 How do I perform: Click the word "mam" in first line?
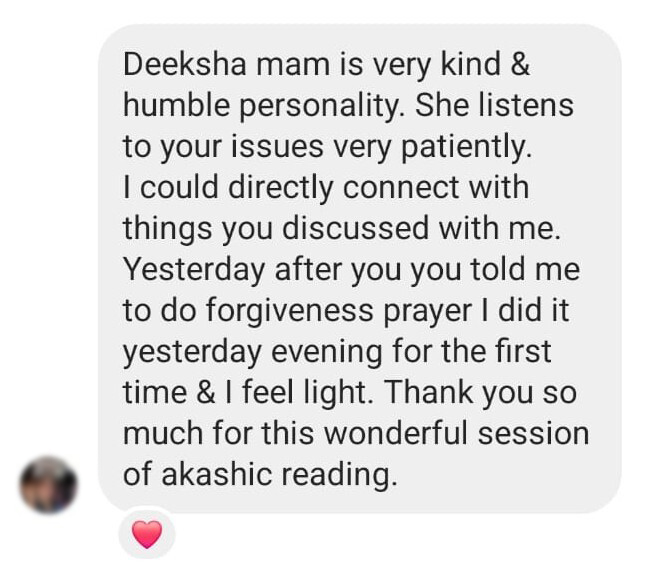pyautogui.click(x=293, y=65)
